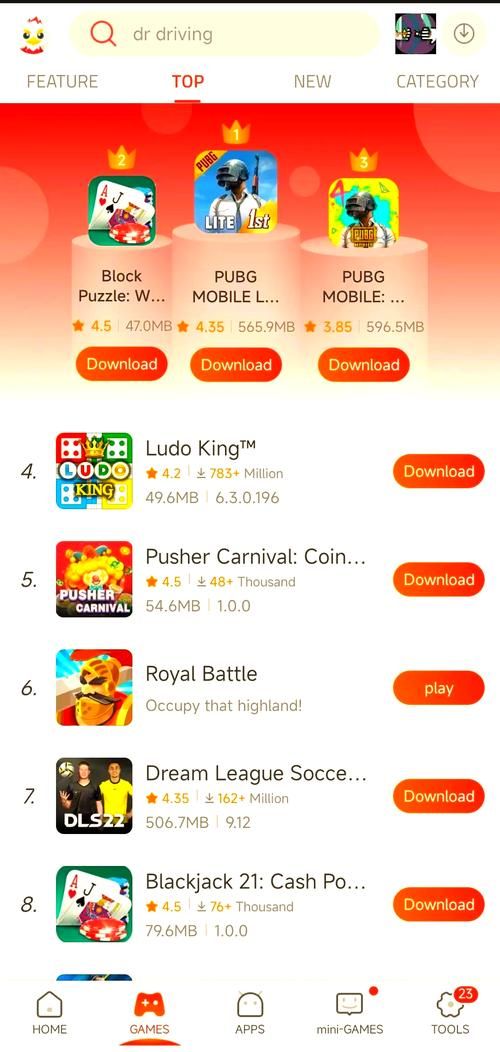Screen dimensions: 500x1052
Task: Open the download manager arrow icon
Action: point(464,34)
